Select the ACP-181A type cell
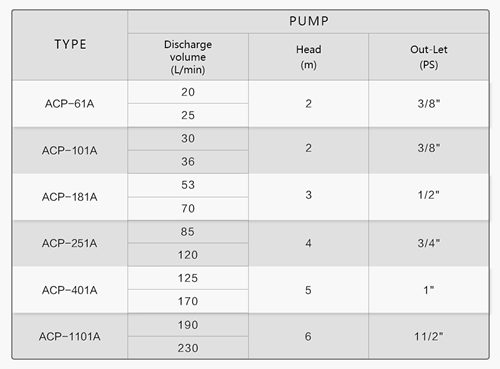The height and width of the screenshot is (369, 500). coord(70,197)
